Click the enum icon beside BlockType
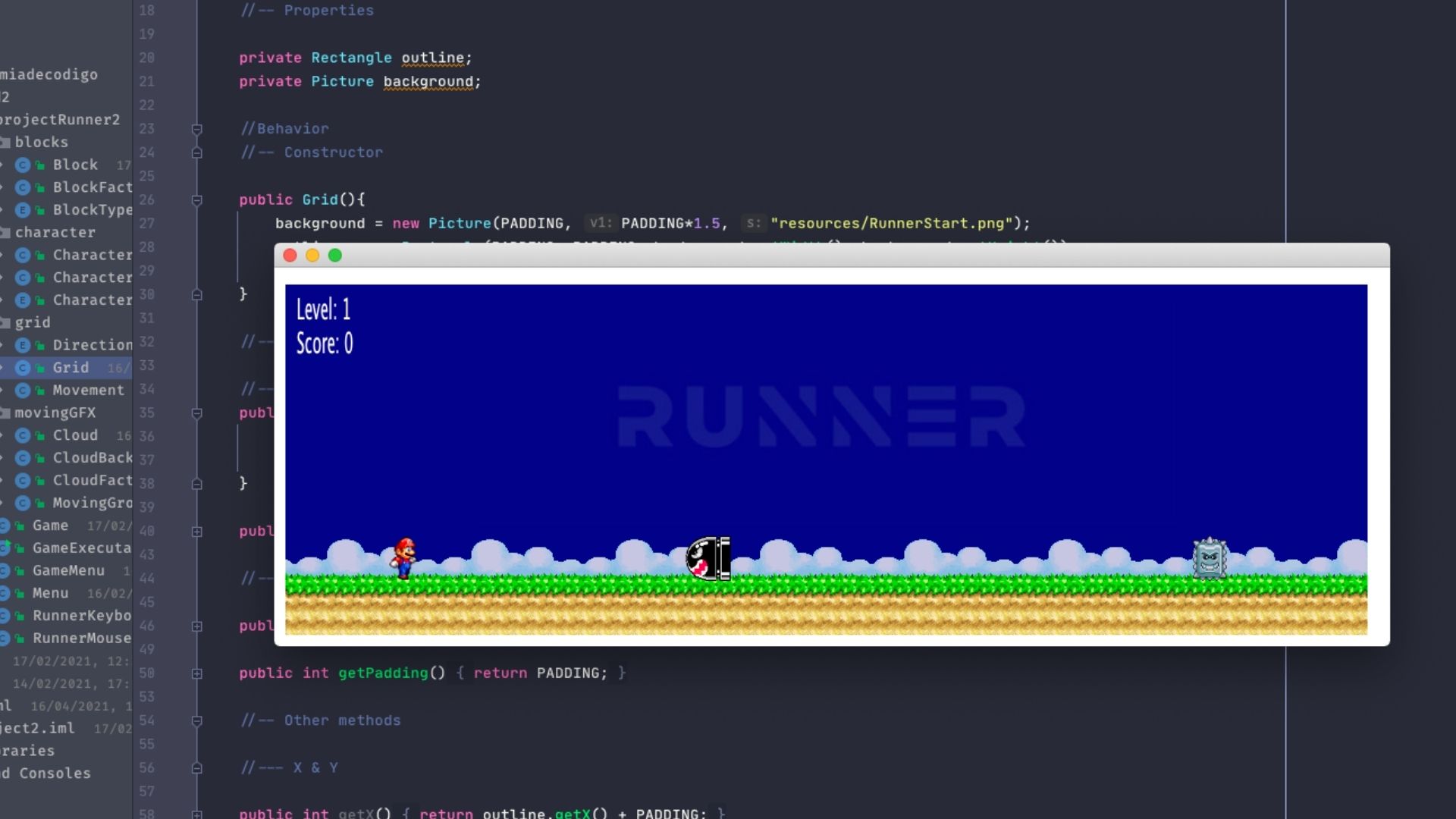The width and height of the screenshot is (1456, 819). click(x=23, y=210)
